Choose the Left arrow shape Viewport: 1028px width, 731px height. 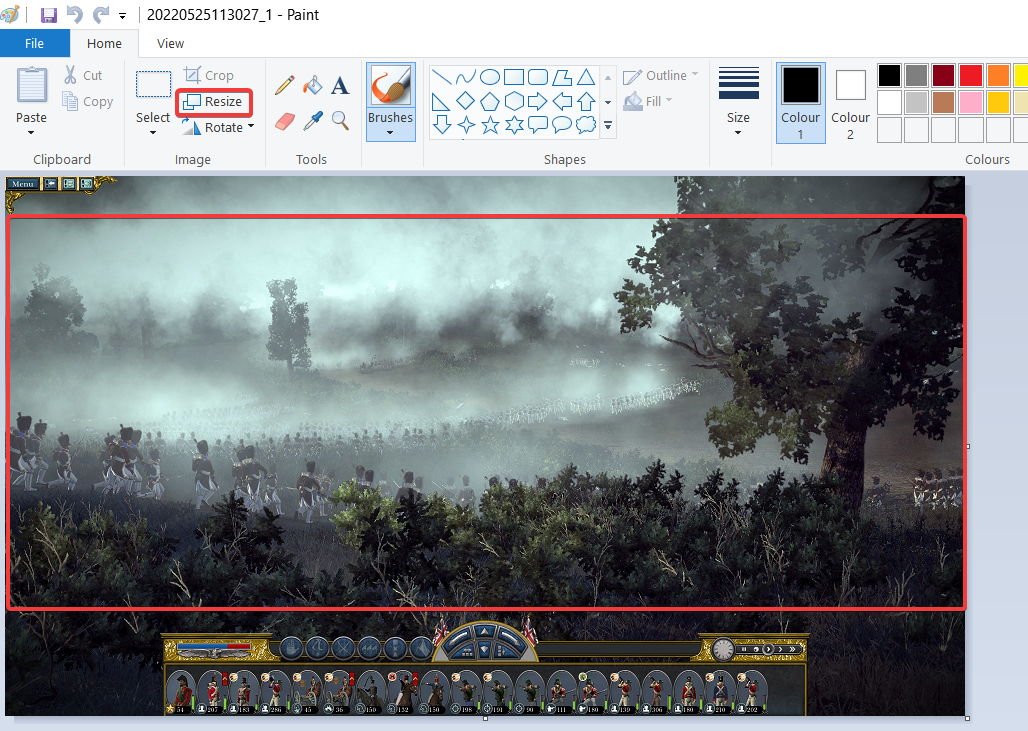click(562, 102)
